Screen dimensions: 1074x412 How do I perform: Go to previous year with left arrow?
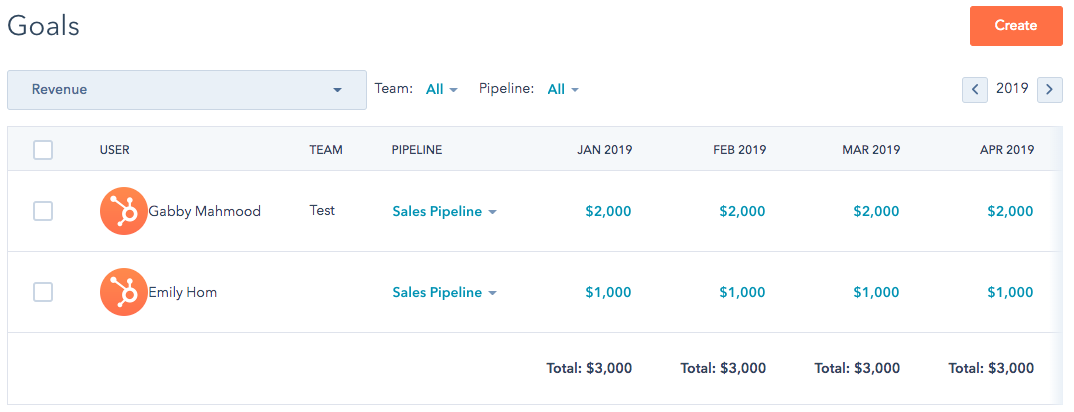(x=975, y=89)
